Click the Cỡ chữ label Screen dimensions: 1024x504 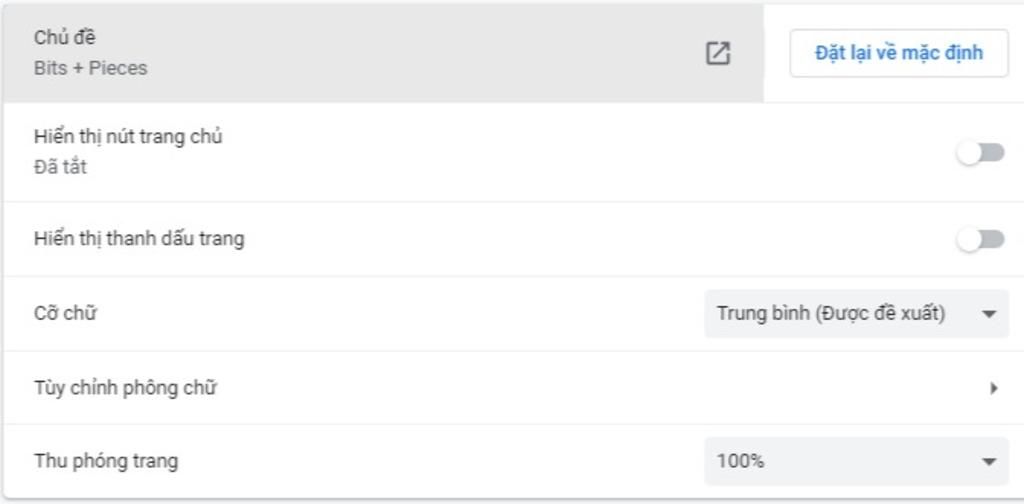[65, 313]
